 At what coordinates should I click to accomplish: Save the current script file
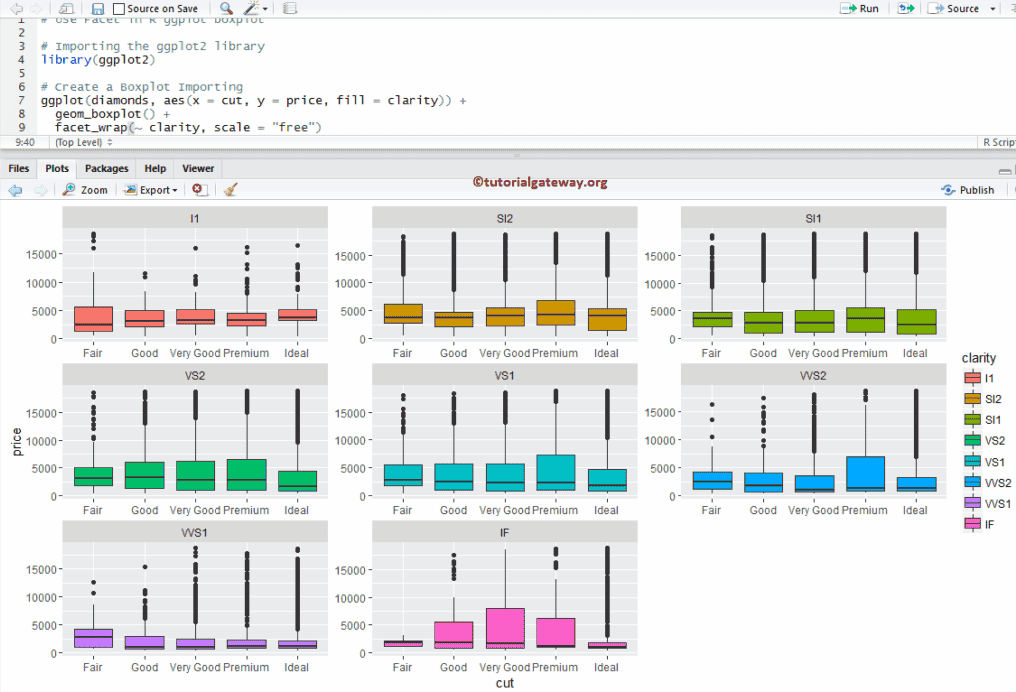point(97,8)
